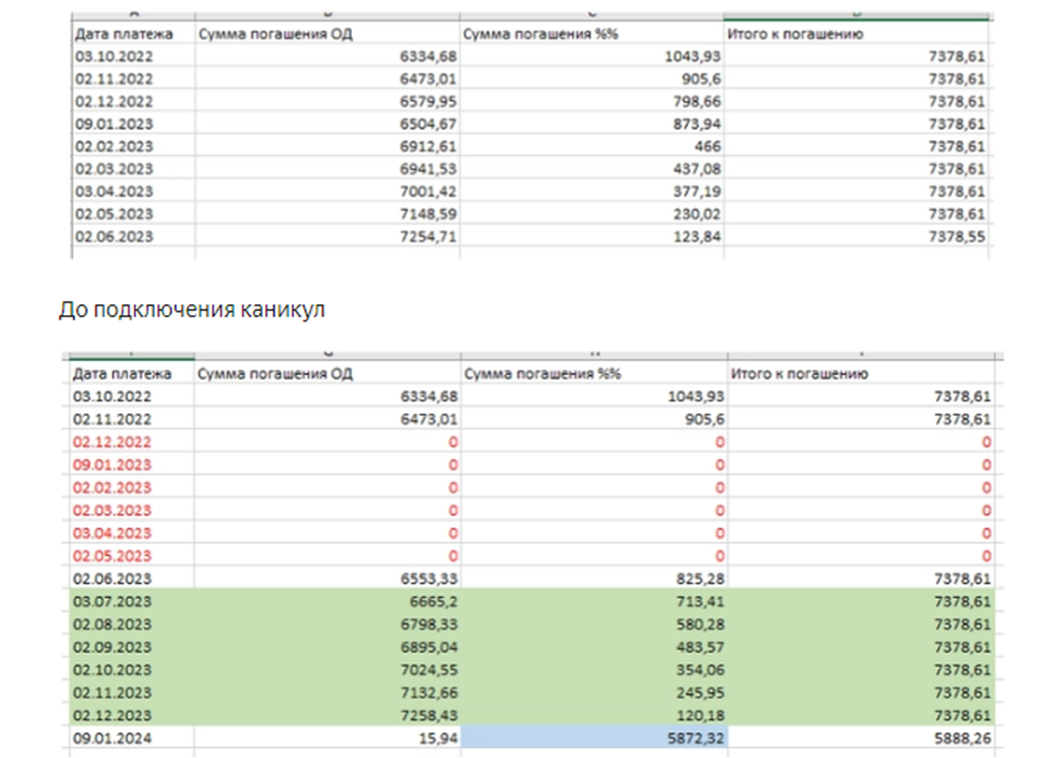The height and width of the screenshot is (758, 1054).
Task: Select total 7378,61 in the 02.10.2023 row
Action: (x=861, y=670)
